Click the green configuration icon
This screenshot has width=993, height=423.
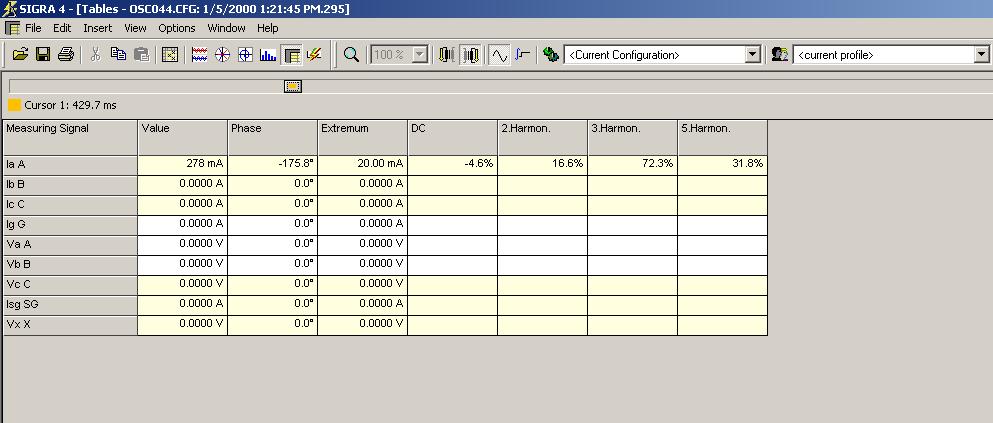pyautogui.click(x=551, y=54)
